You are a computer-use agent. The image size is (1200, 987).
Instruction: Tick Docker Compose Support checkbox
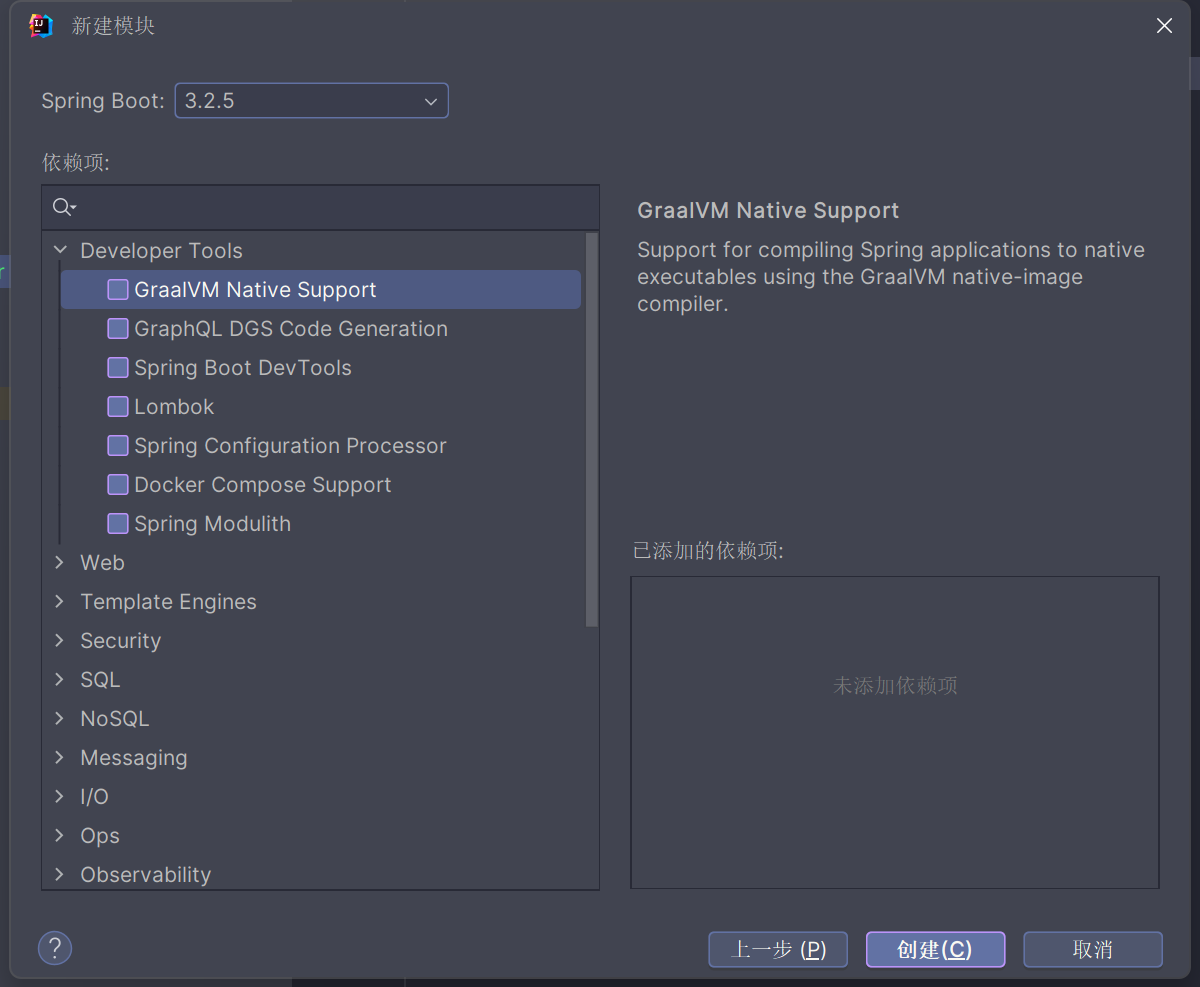point(118,485)
